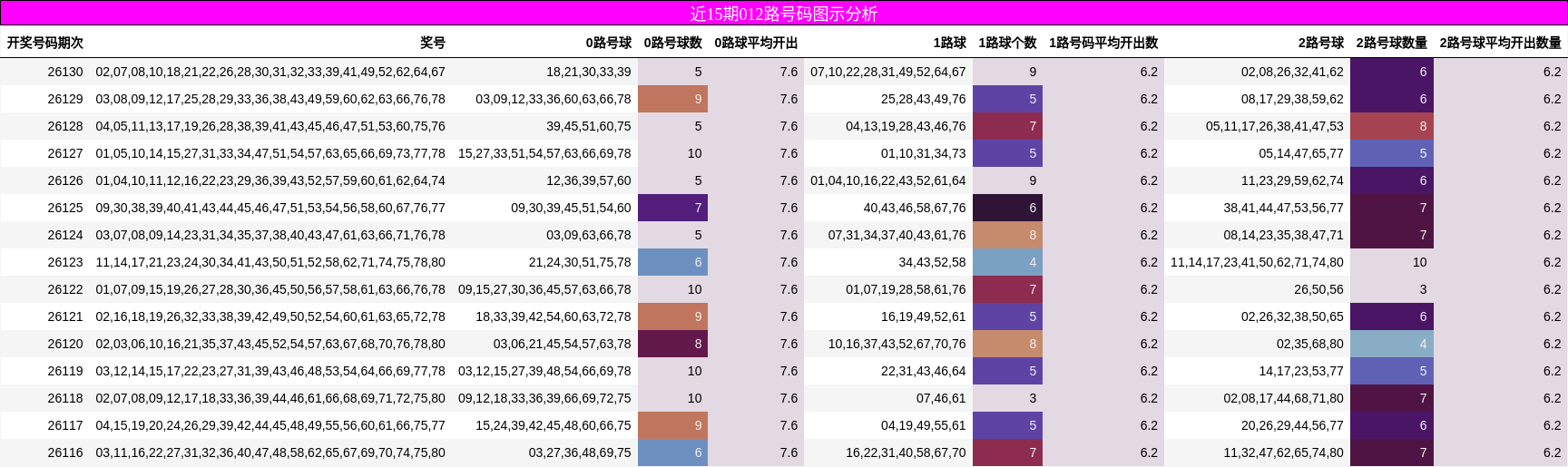Click 0路号球 cell 18,21,30,33,39

click(589, 72)
